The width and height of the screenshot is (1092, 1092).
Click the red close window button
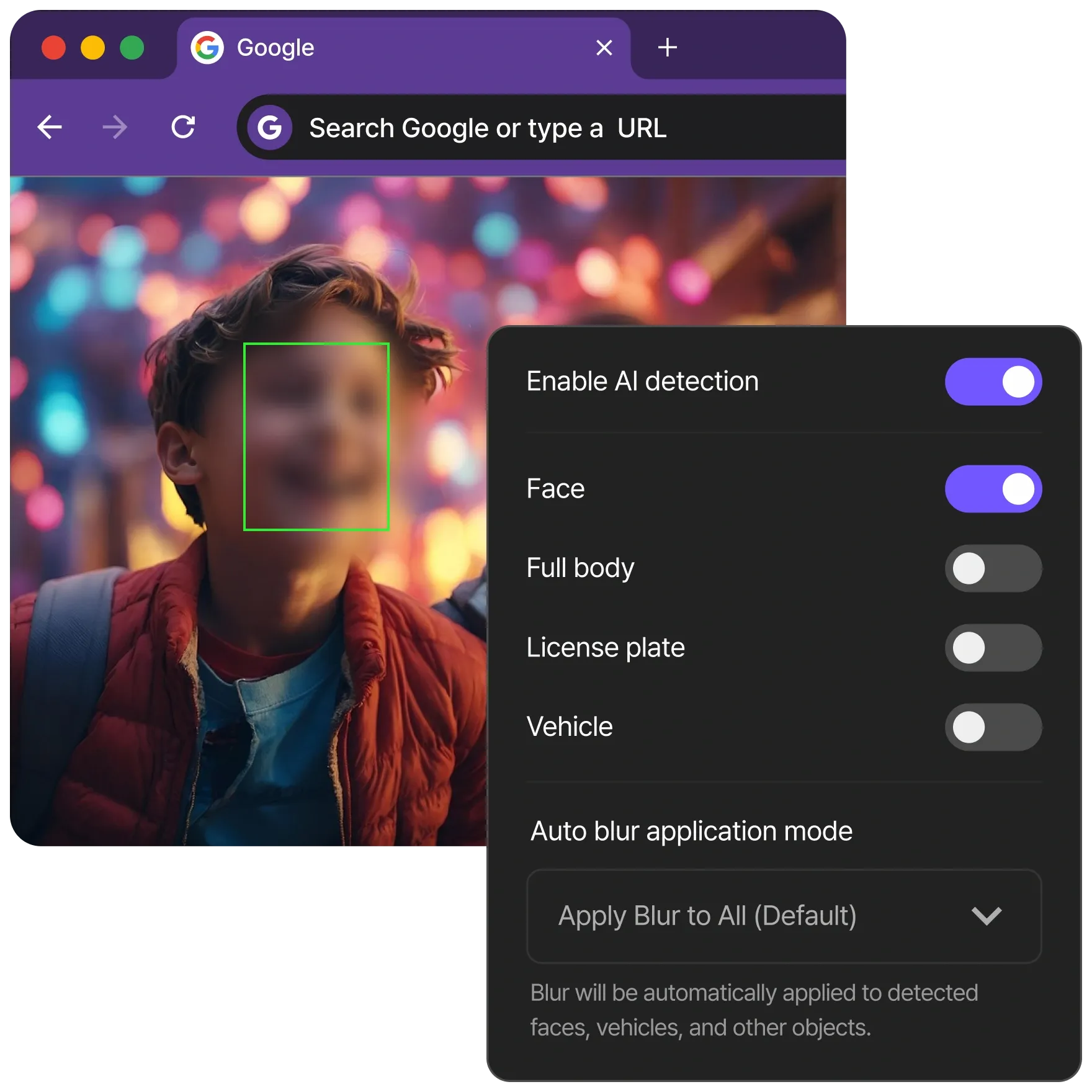53,48
